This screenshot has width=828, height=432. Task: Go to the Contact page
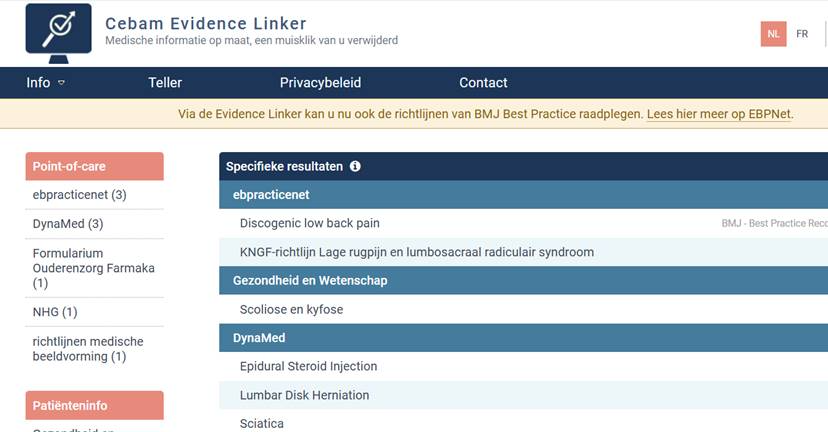tap(483, 83)
